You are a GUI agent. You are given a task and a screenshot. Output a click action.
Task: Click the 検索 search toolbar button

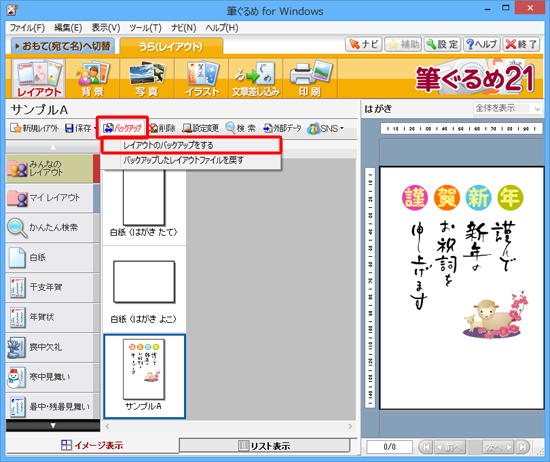pyautogui.click(x=241, y=128)
